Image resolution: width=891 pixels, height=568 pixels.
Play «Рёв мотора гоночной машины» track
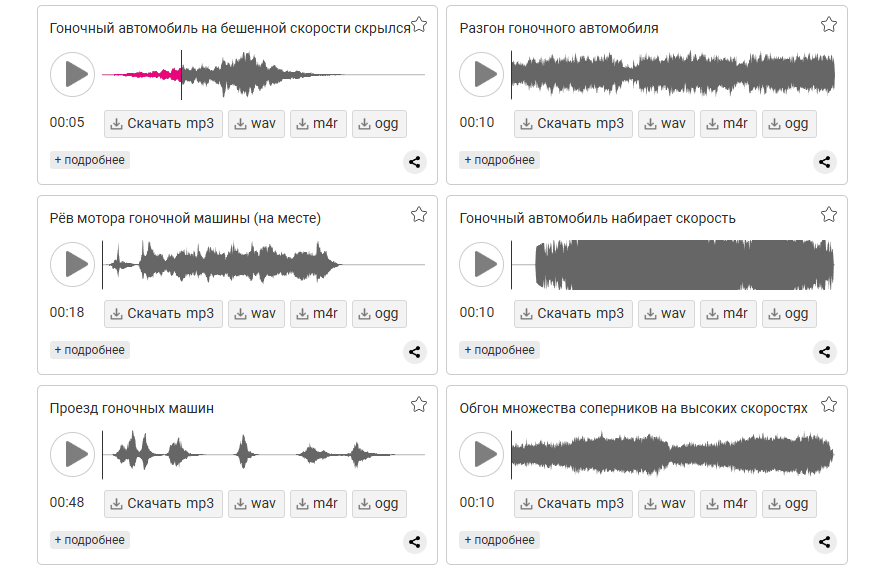[72, 264]
